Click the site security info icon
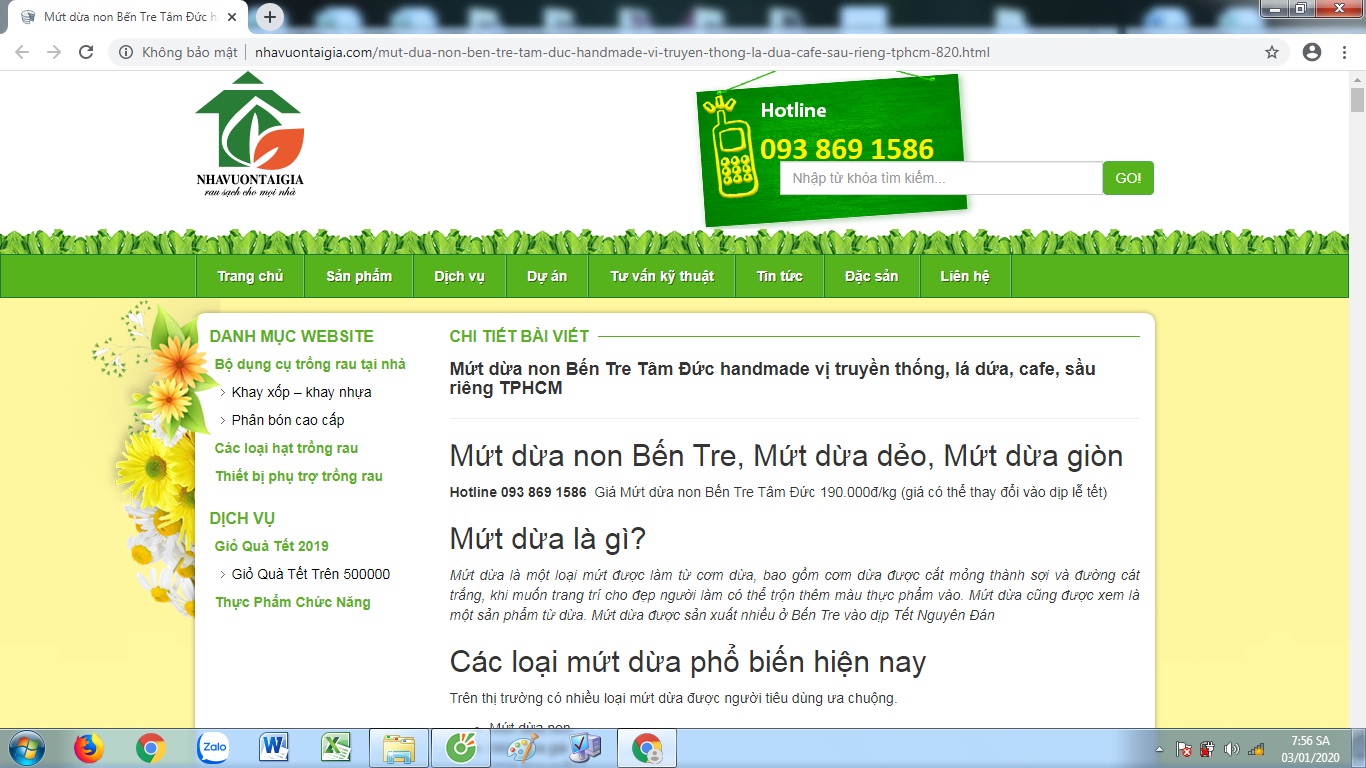The width and height of the screenshot is (1366, 768). [126, 52]
